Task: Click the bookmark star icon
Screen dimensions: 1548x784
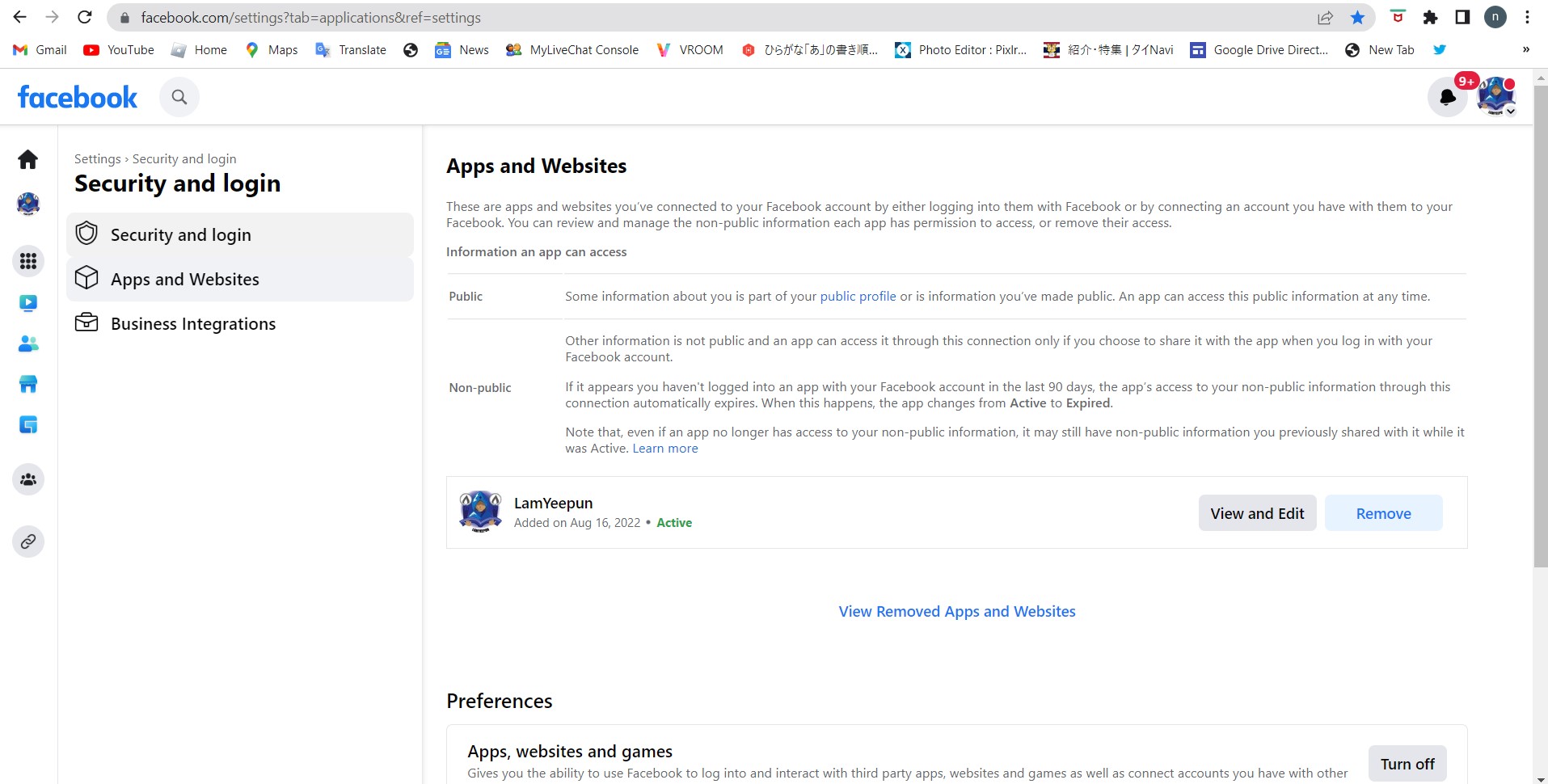Action: pos(1357,17)
